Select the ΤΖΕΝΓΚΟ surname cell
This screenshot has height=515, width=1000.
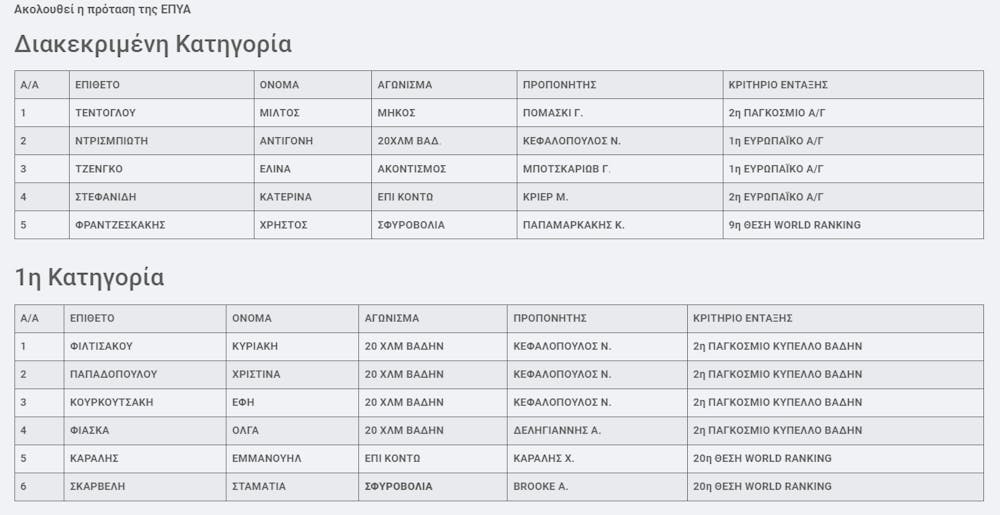[99, 169]
